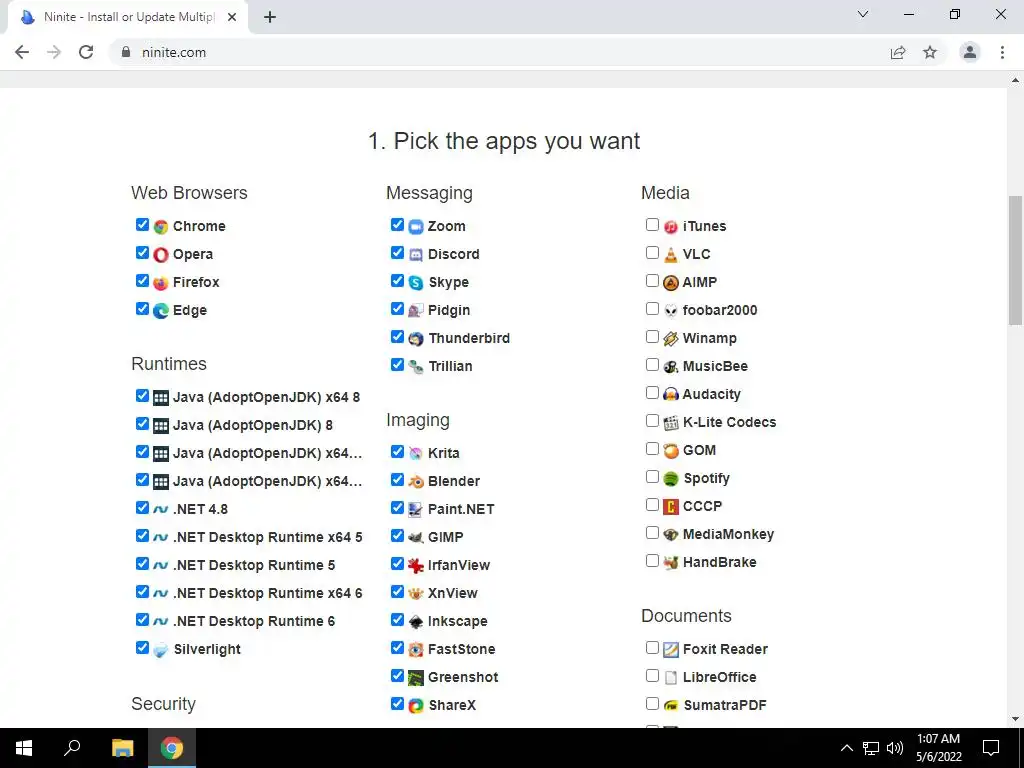Uncheck the Java (AdoptOpenJDK) 8 checkbox
Viewport: 1024px width, 768px height.
point(142,424)
